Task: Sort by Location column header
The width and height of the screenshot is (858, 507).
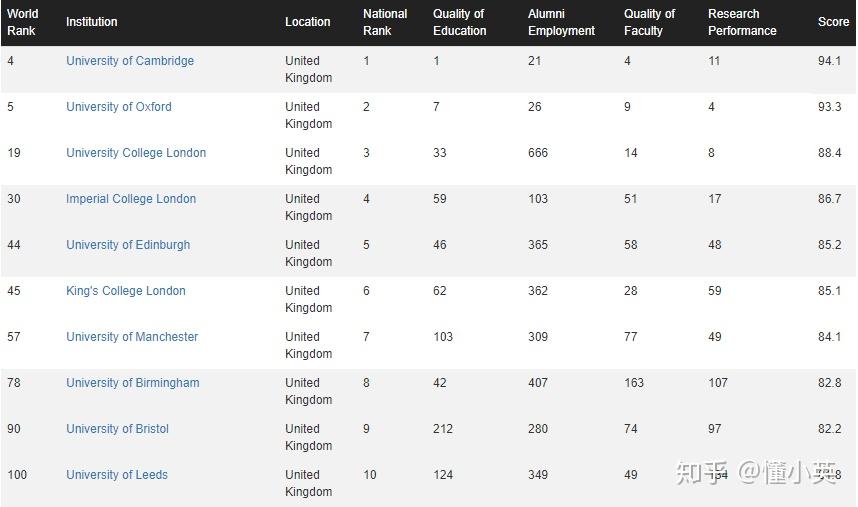Action: (308, 22)
